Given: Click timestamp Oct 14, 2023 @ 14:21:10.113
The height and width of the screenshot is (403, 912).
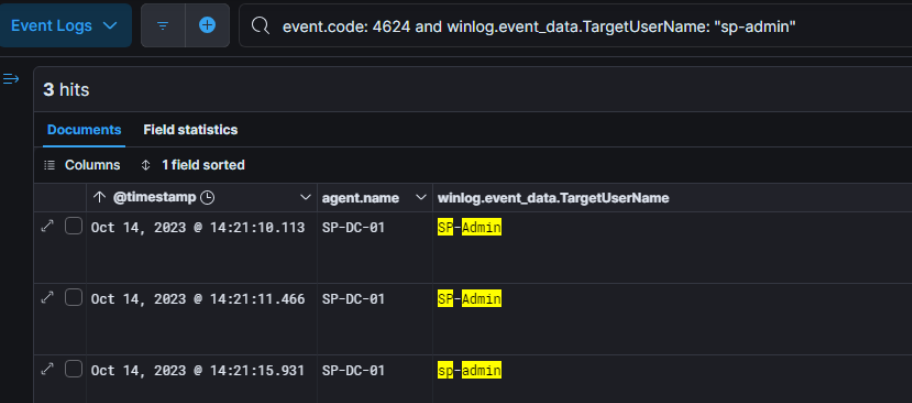Looking at the screenshot, I should pyautogui.click(x=198, y=227).
